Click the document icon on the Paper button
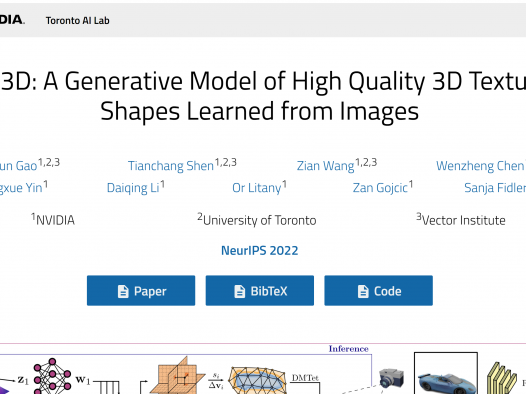The image size is (526, 394). (123, 291)
